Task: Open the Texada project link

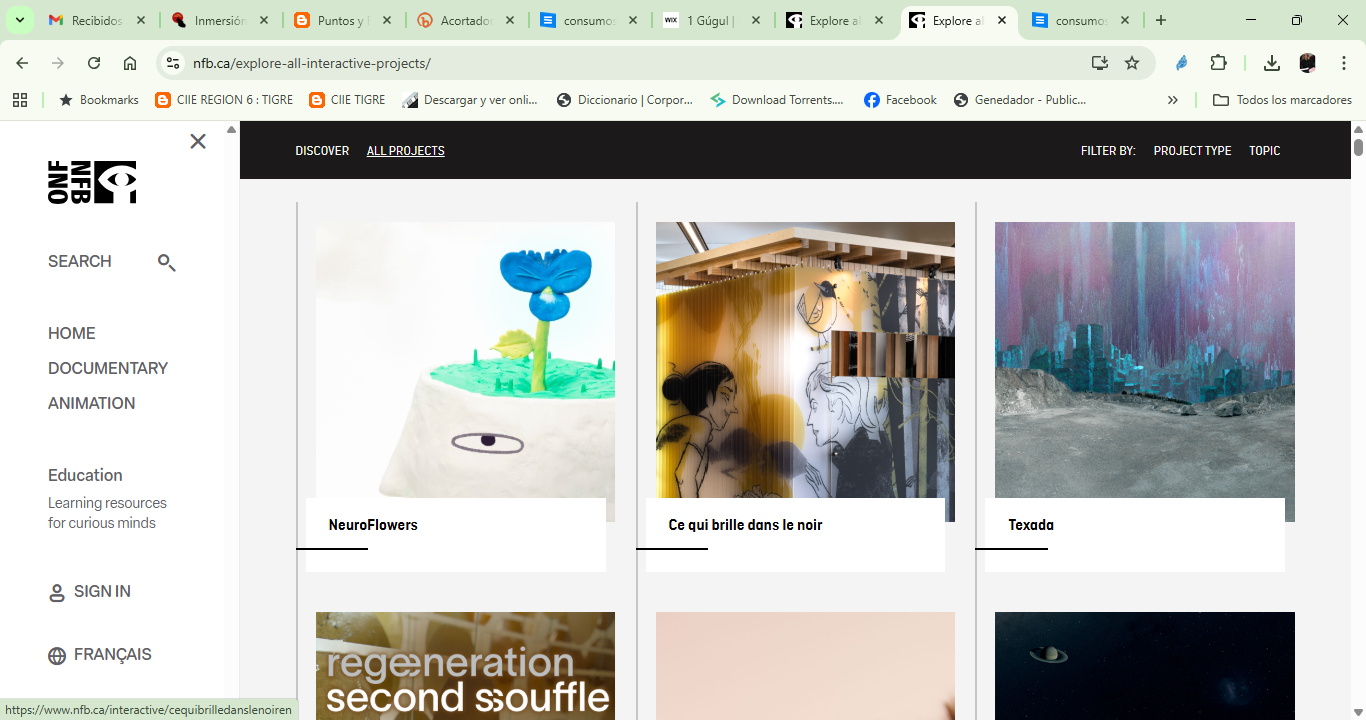Action: click(x=1029, y=524)
